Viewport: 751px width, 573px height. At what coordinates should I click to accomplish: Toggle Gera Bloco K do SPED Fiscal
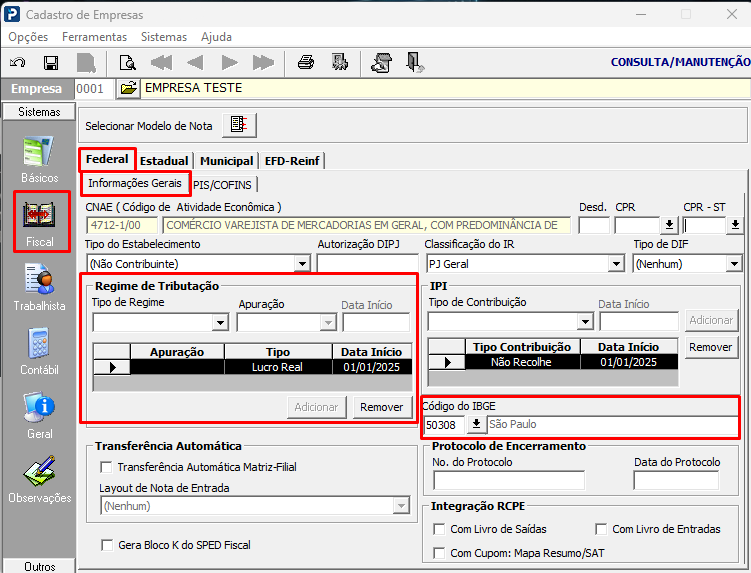[x=107, y=545]
